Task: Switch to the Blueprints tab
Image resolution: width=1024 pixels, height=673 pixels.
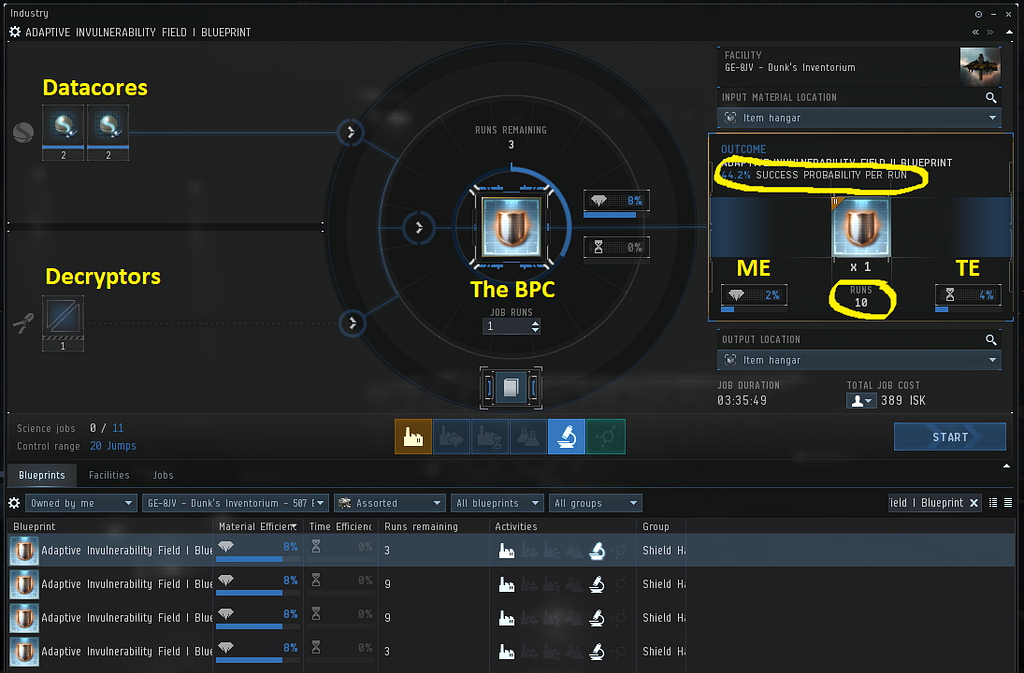Action: point(42,475)
